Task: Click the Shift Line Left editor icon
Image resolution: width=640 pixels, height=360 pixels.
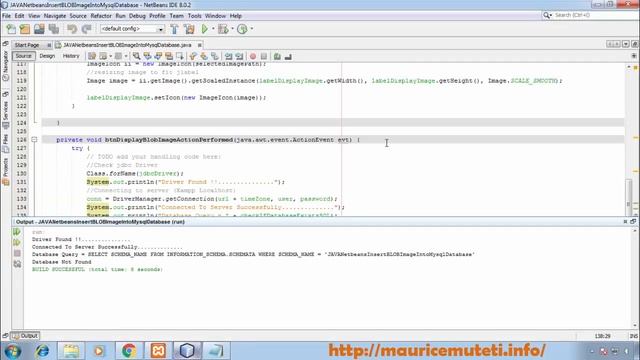Action: click(x=229, y=56)
